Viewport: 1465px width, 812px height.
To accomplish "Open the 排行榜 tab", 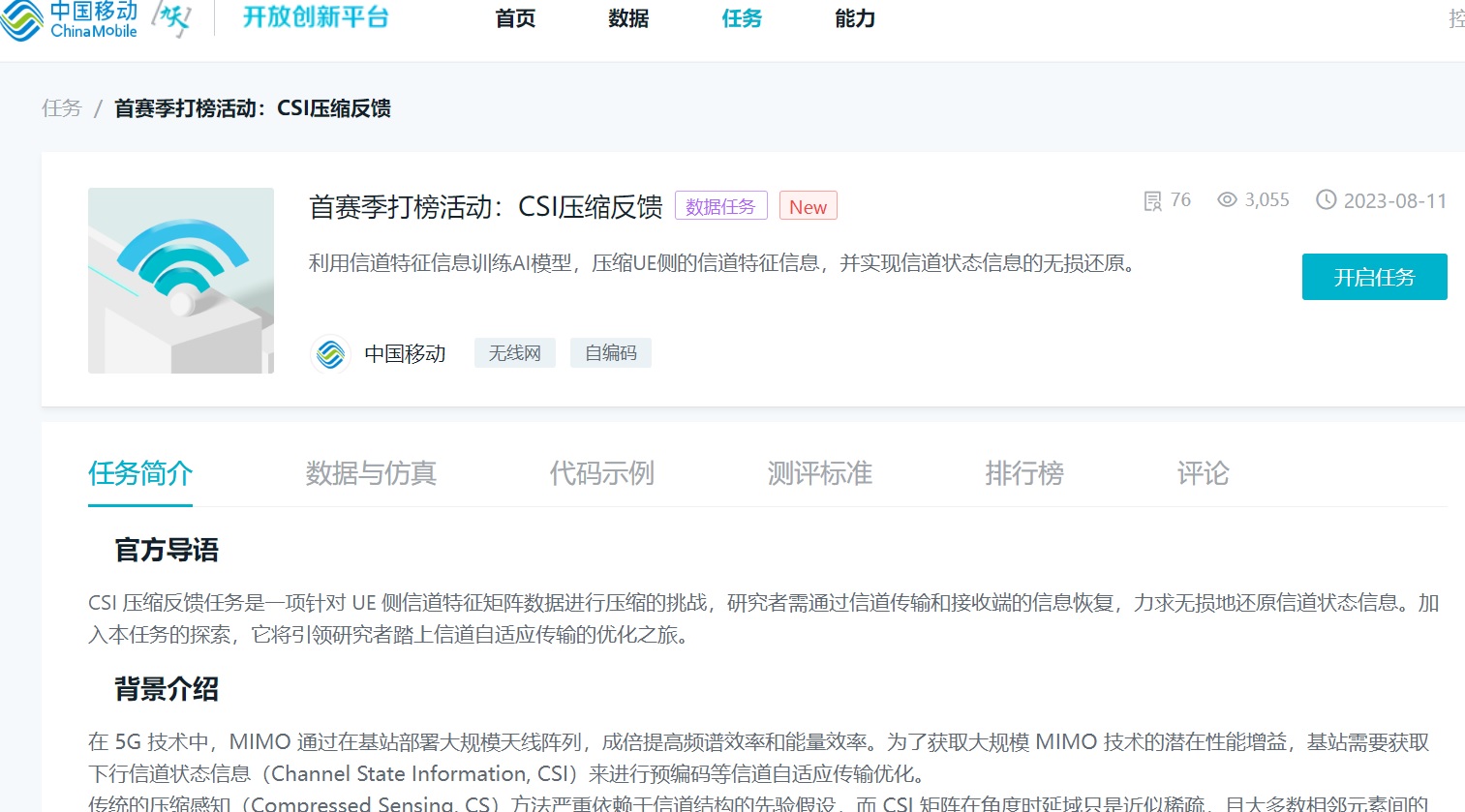I will [1023, 474].
